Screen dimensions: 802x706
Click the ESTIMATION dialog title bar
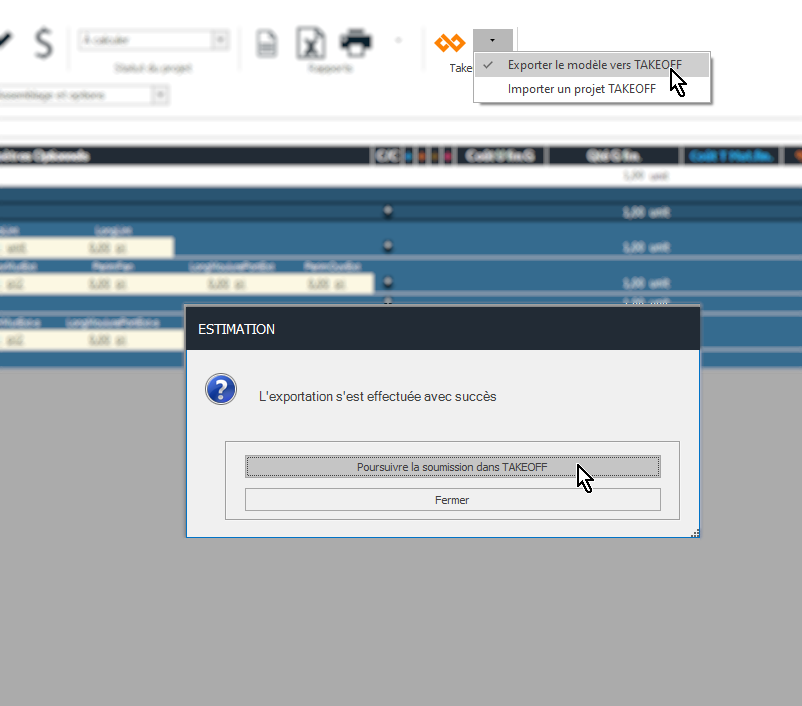[443, 329]
